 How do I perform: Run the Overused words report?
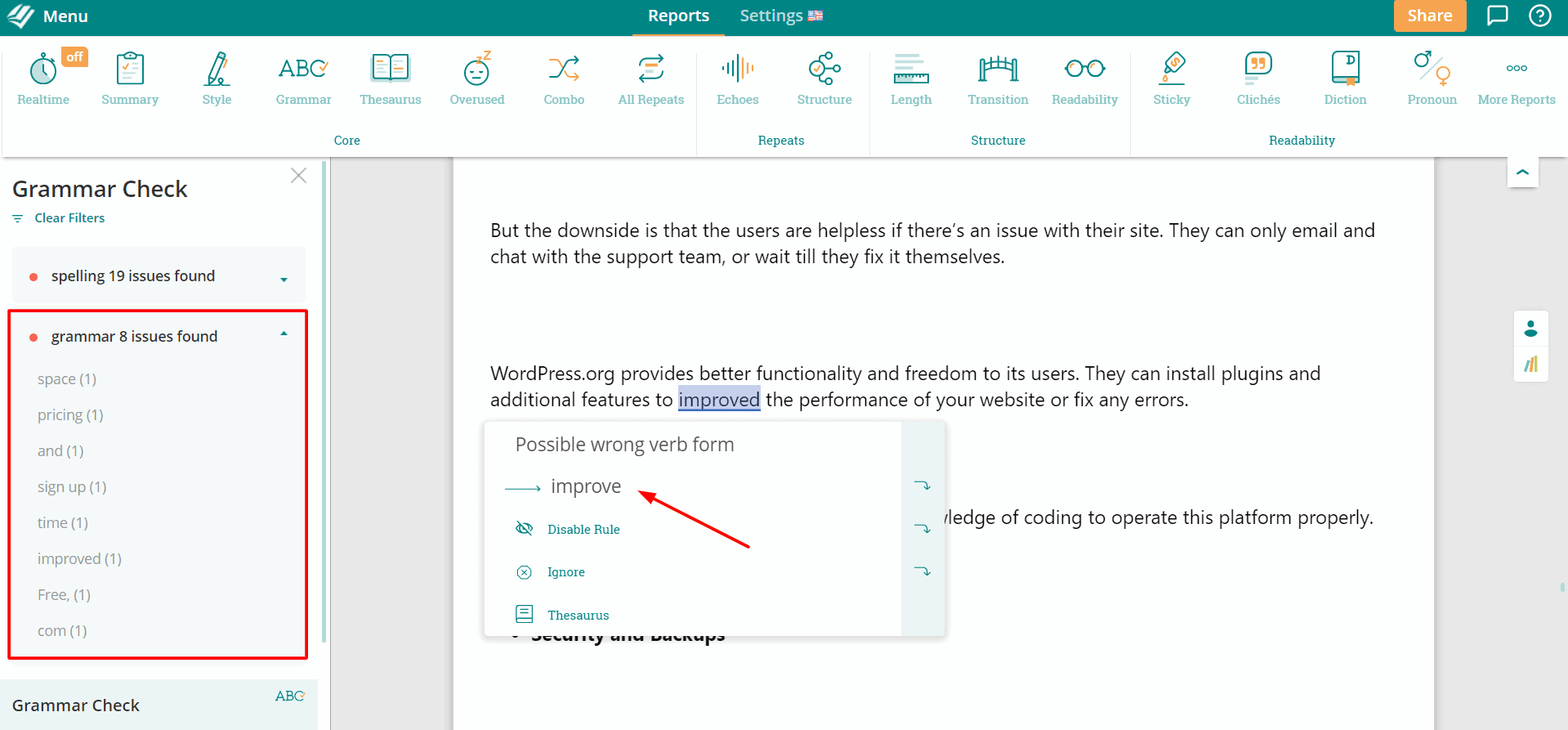pyautogui.click(x=476, y=78)
